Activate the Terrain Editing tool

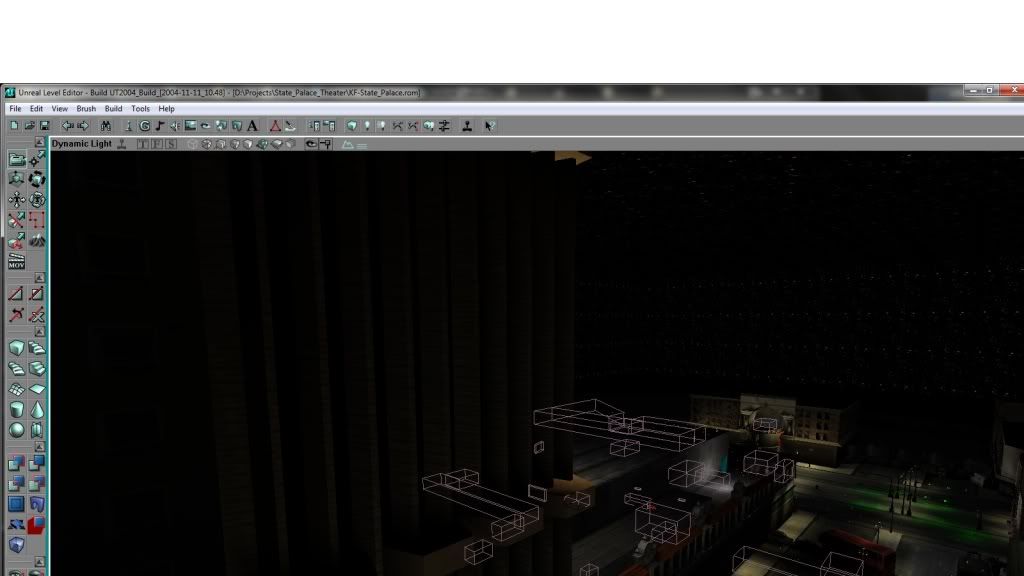[x=37, y=241]
